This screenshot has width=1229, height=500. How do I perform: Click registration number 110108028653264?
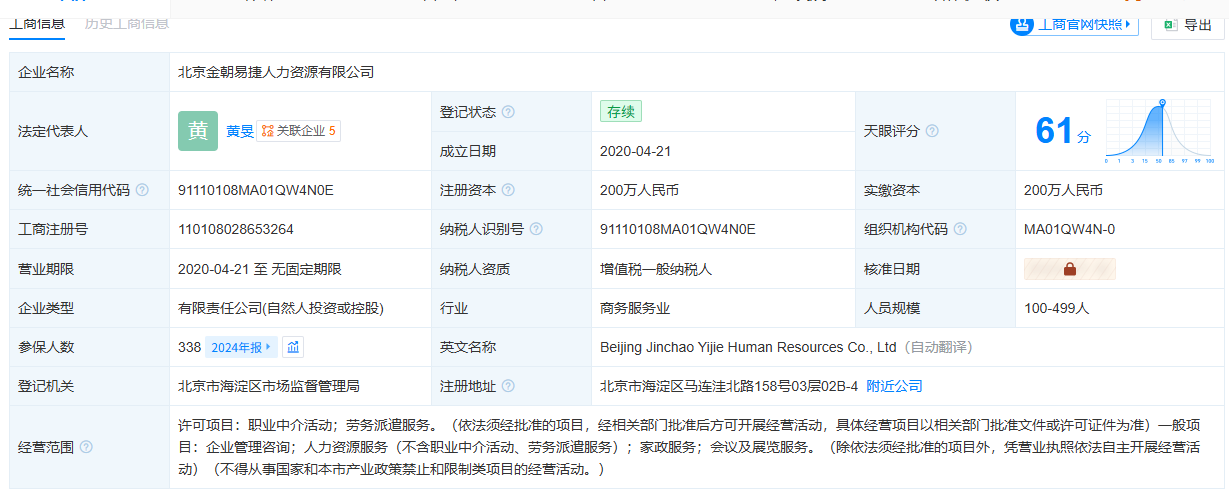(236, 229)
